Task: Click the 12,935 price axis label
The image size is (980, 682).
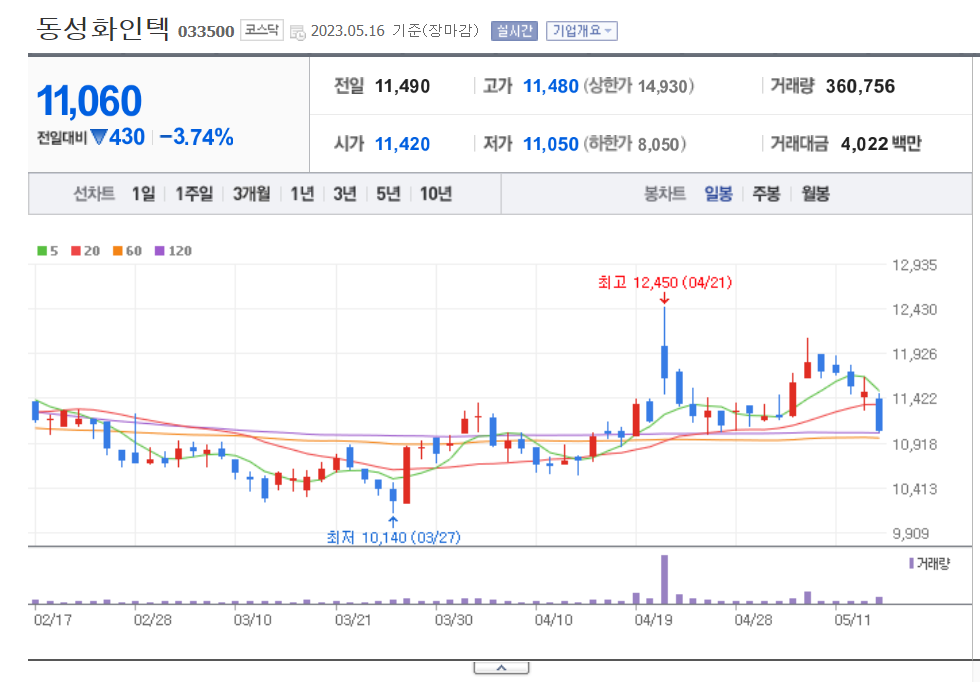Action: [914, 265]
